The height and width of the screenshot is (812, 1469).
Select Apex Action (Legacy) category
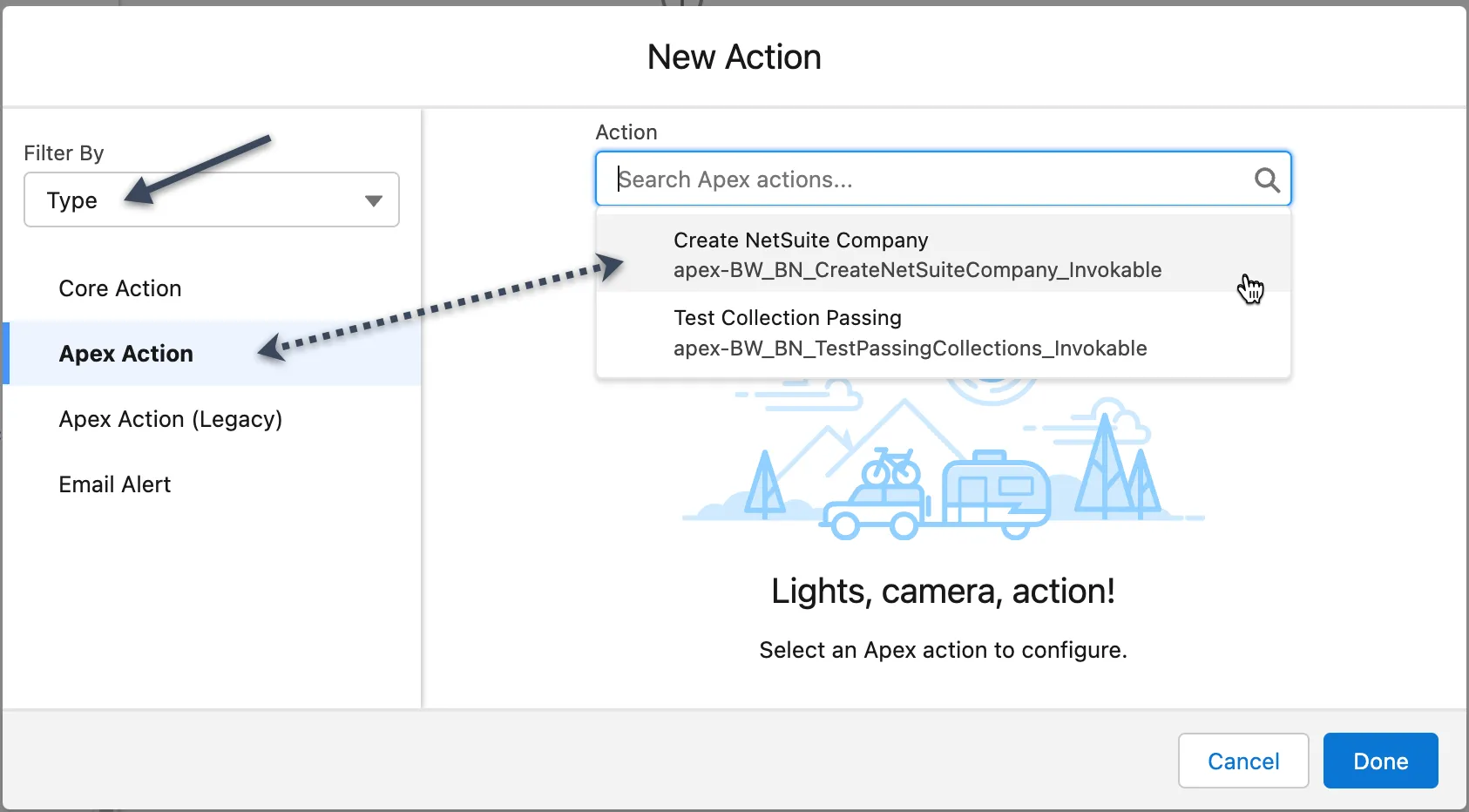[x=212, y=419]
